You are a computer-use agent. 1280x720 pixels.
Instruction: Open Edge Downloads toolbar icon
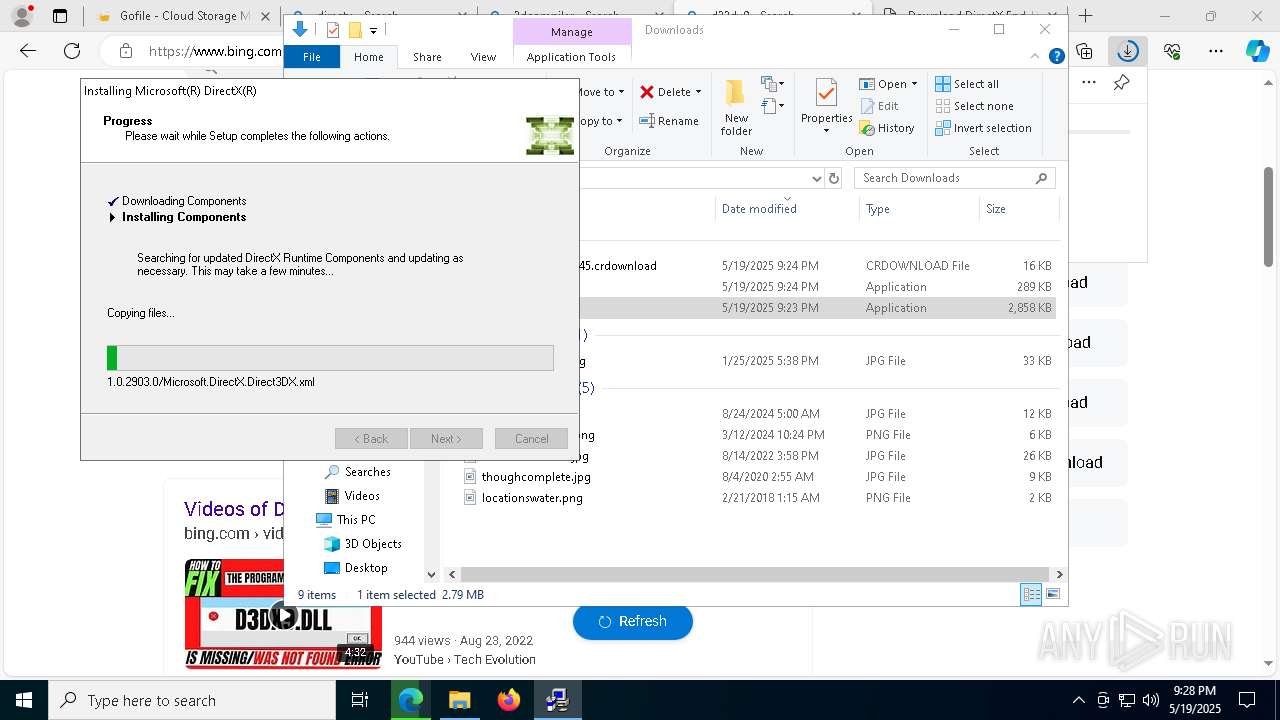[x=1128, y=51]
